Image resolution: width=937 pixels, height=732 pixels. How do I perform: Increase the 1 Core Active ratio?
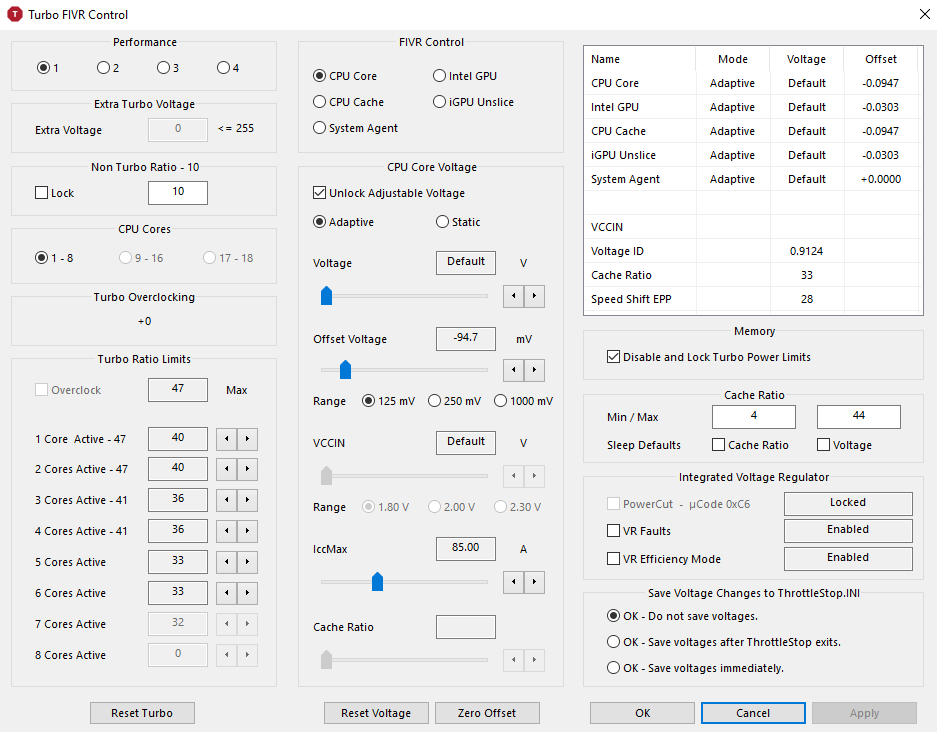(x=247, y=439)
